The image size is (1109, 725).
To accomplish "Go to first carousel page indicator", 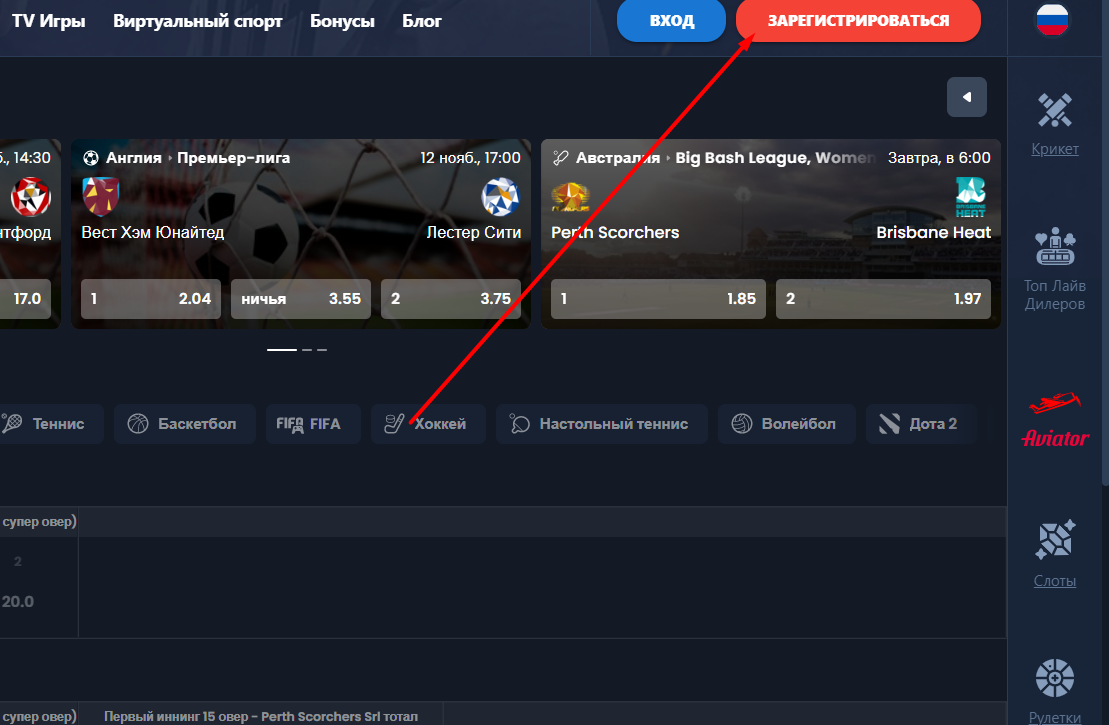I will 281,349.
